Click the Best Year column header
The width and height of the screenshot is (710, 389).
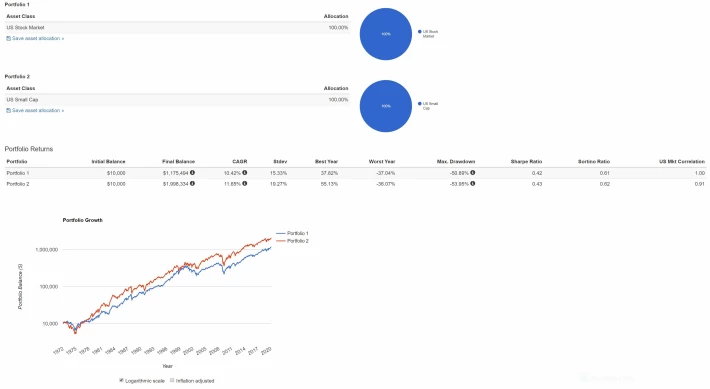pyautogui.click(x=326, y=162)
